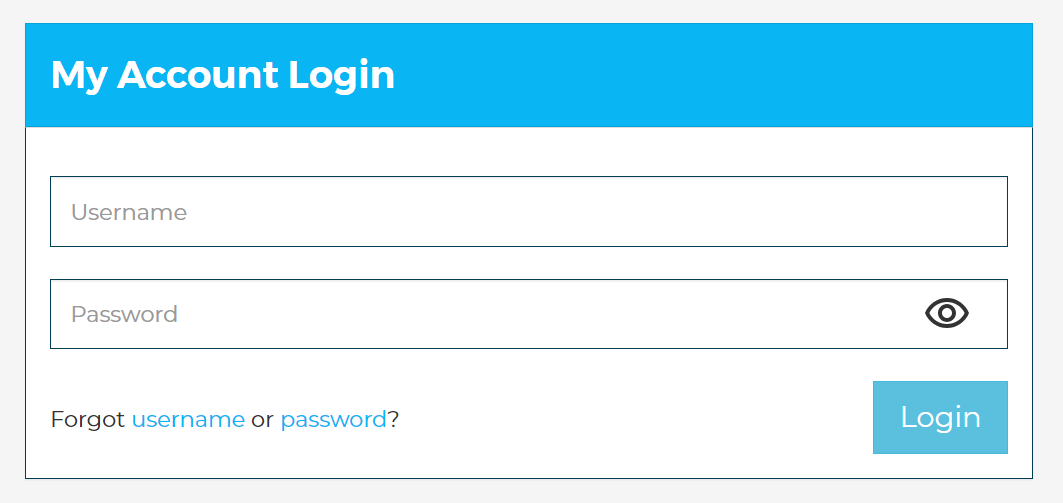Select the Username placeholder text
This screenshot has width=1063, height=503.
[x=129, y=212]
